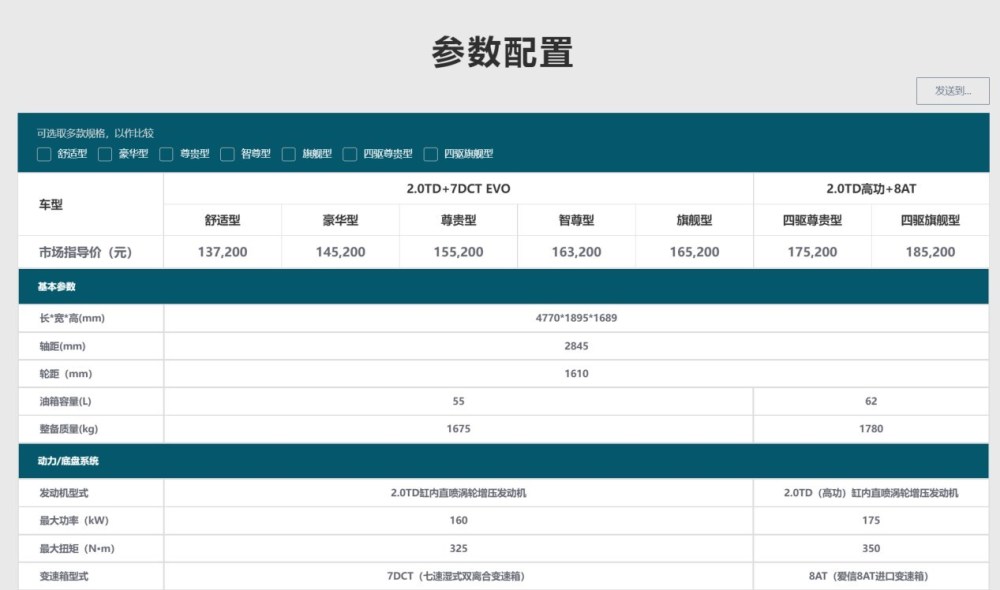Viewport: 1000px width, 590px height.
Task: Click the 发动机型式 row label
Action: pos(64,493)
